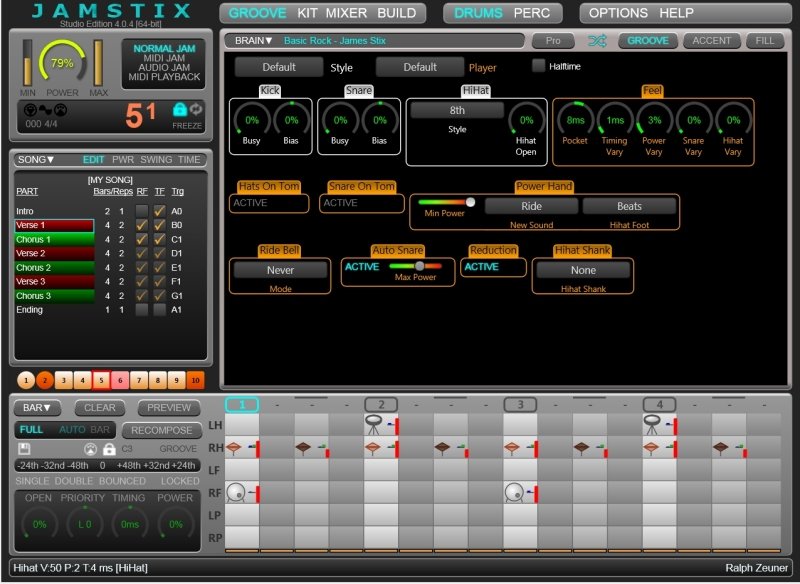800x584 pixels.
Task: Open the BAR dropdown menu
Action: click(37, 408)
